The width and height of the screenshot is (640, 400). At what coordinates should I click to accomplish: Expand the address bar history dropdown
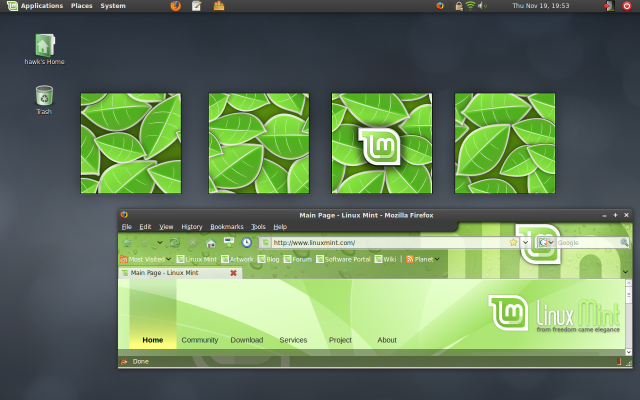[525, 242]
